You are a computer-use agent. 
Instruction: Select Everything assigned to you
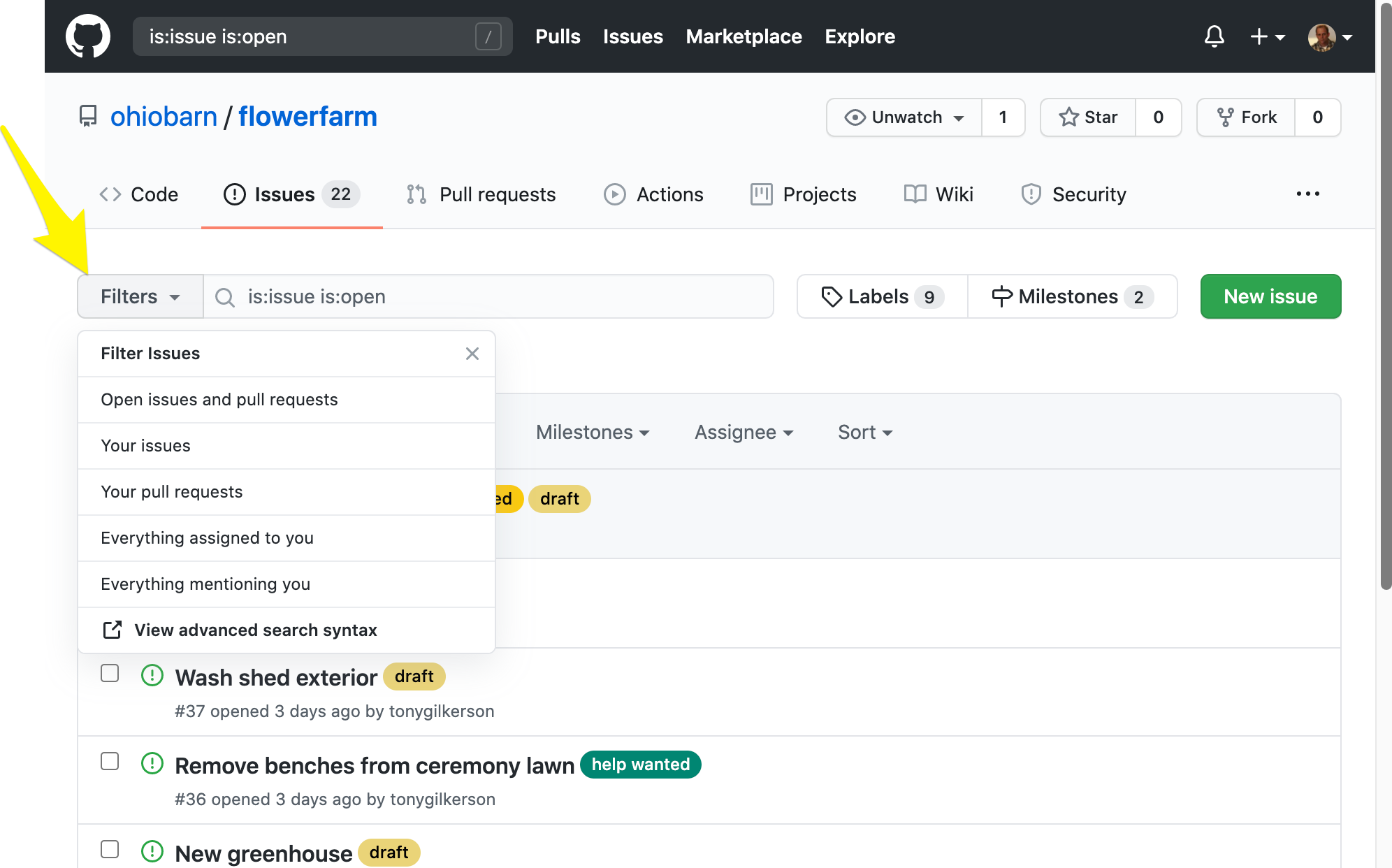click(x=287, y=538)
